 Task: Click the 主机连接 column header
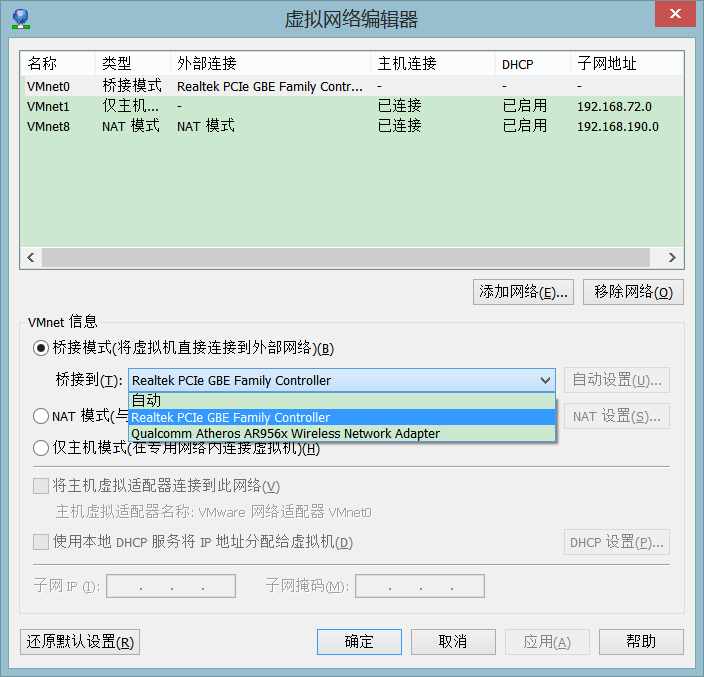(433, 63)
